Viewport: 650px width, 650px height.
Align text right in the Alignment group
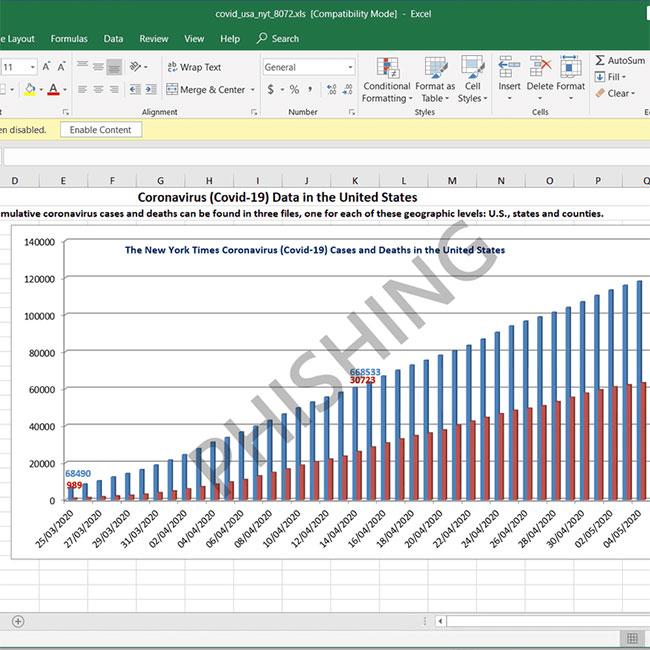click(114, 90)
